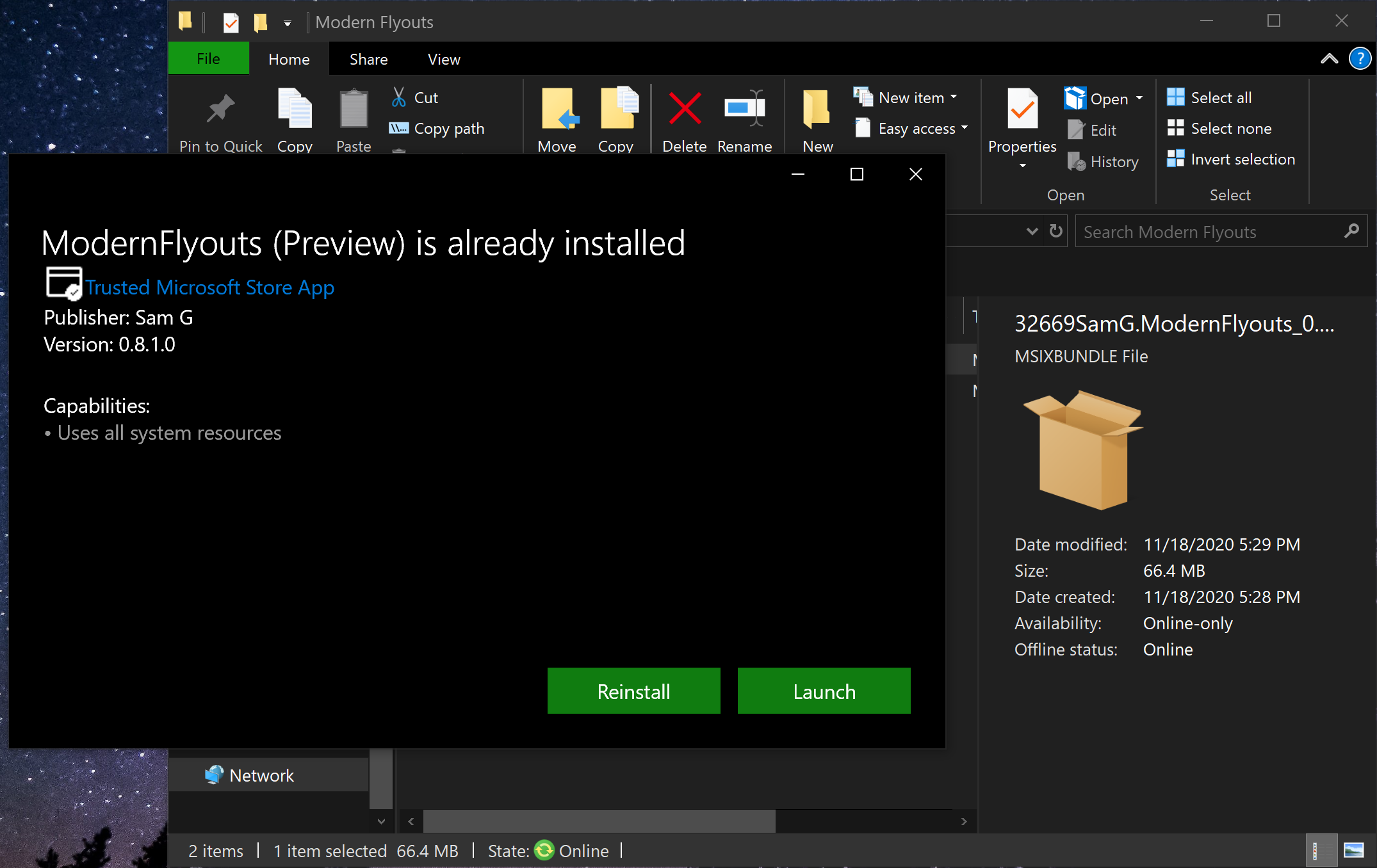Click the horizontal scrollbar right arrow

pyautogui.click(x=964, y=821)
